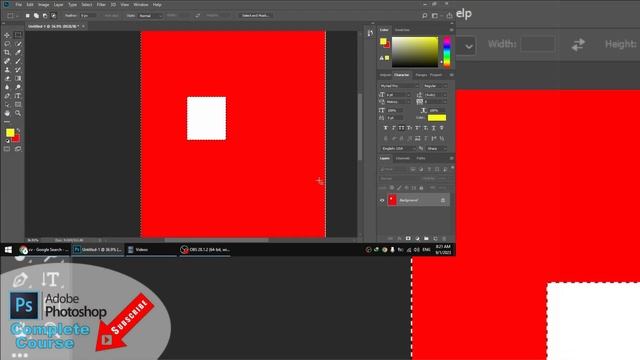Select the Dodge tool
This screenshot has width=640, height=360.
(x=18, y=87)
